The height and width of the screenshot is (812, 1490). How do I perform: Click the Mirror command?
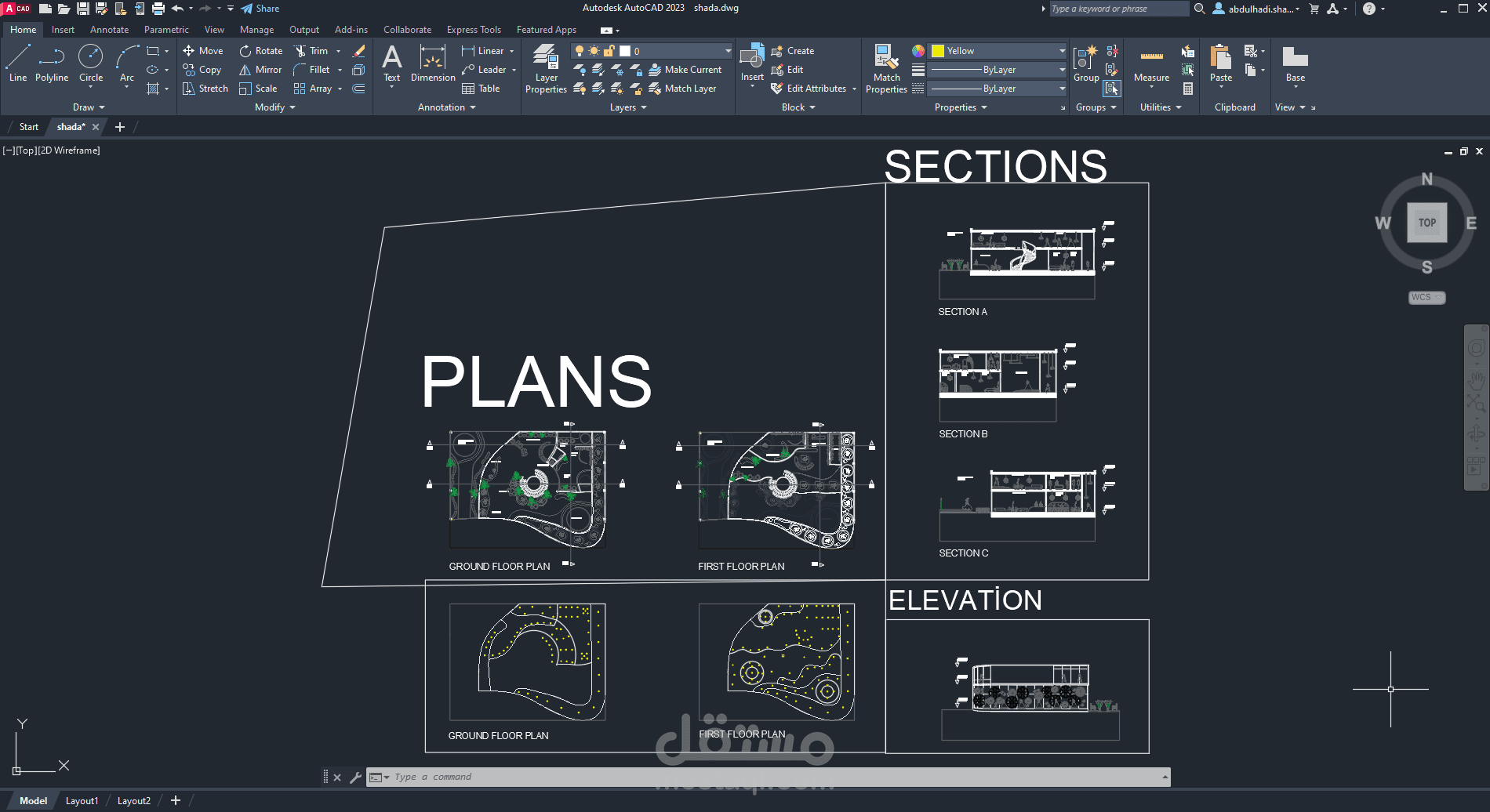[x=260, y=70]
